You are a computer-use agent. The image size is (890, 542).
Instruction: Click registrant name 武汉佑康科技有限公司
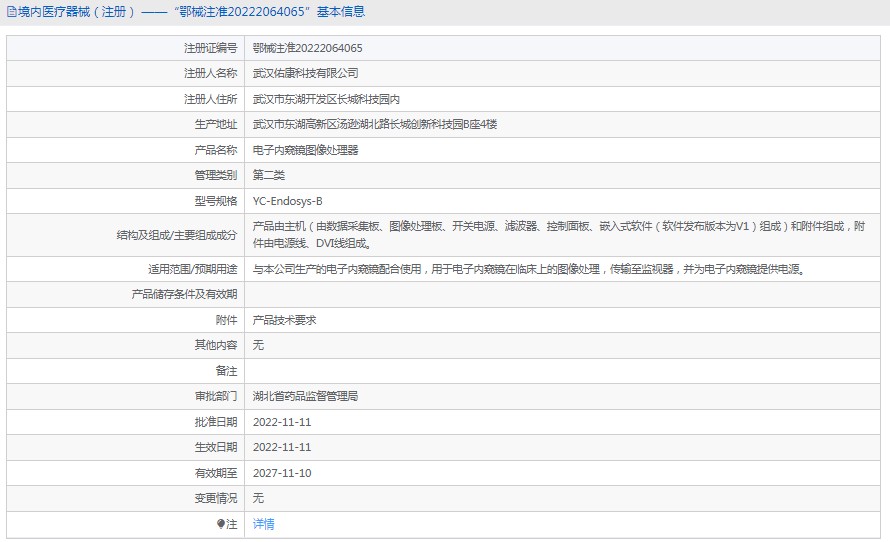click(x=305, y=73)
